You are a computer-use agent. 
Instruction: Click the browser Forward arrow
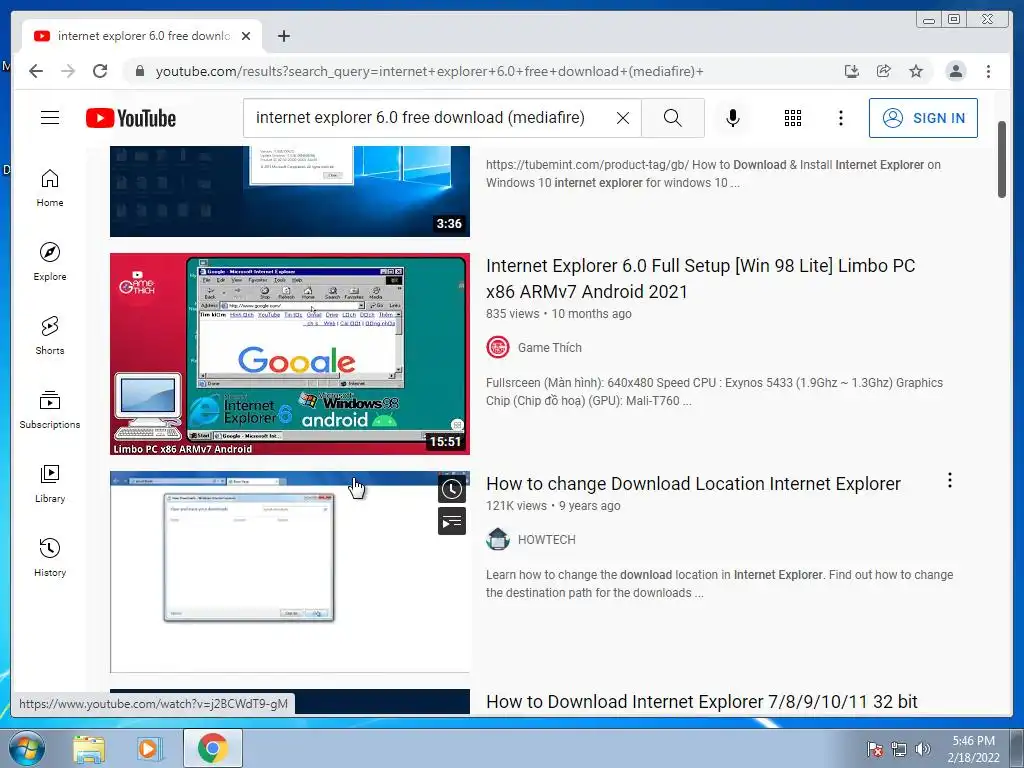pos(68,71)
